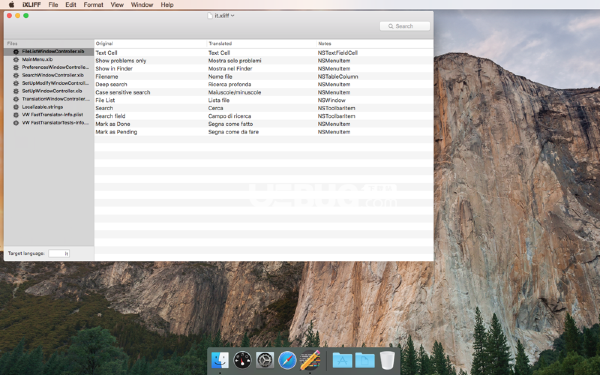The height and width of the screenshot is (375, 600).
Task: Open System Preferences gear in Dock
Action: (x=265, y=360)
